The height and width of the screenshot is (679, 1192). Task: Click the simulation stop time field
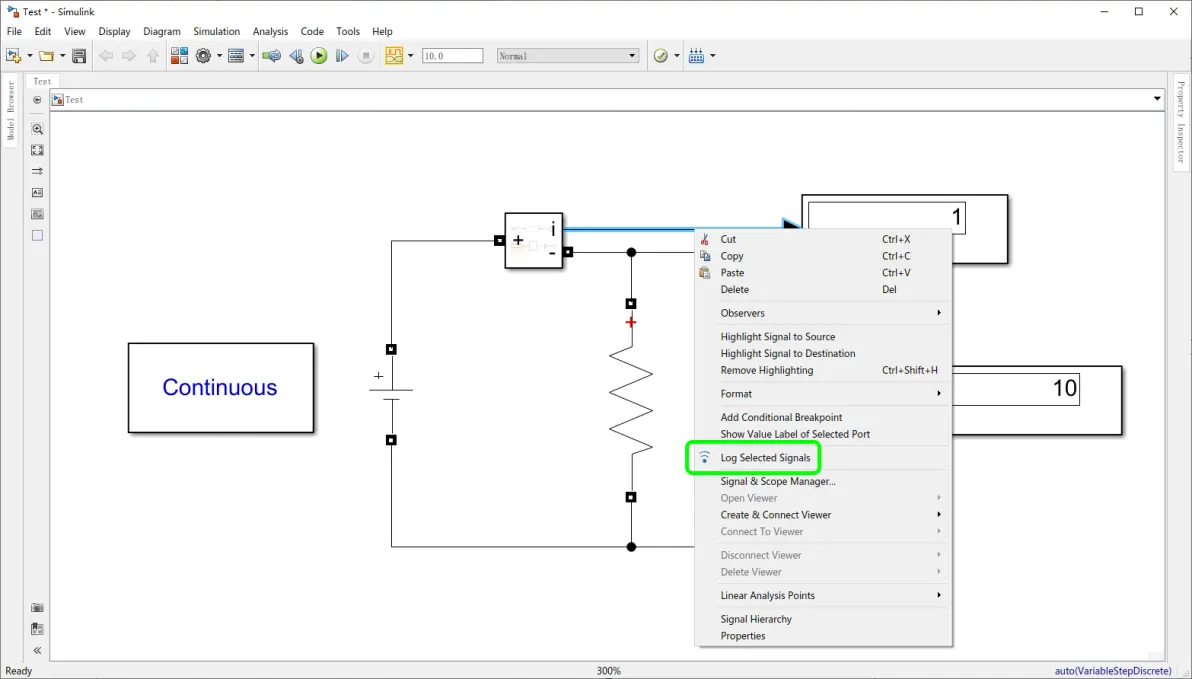[x=452, y=56]
